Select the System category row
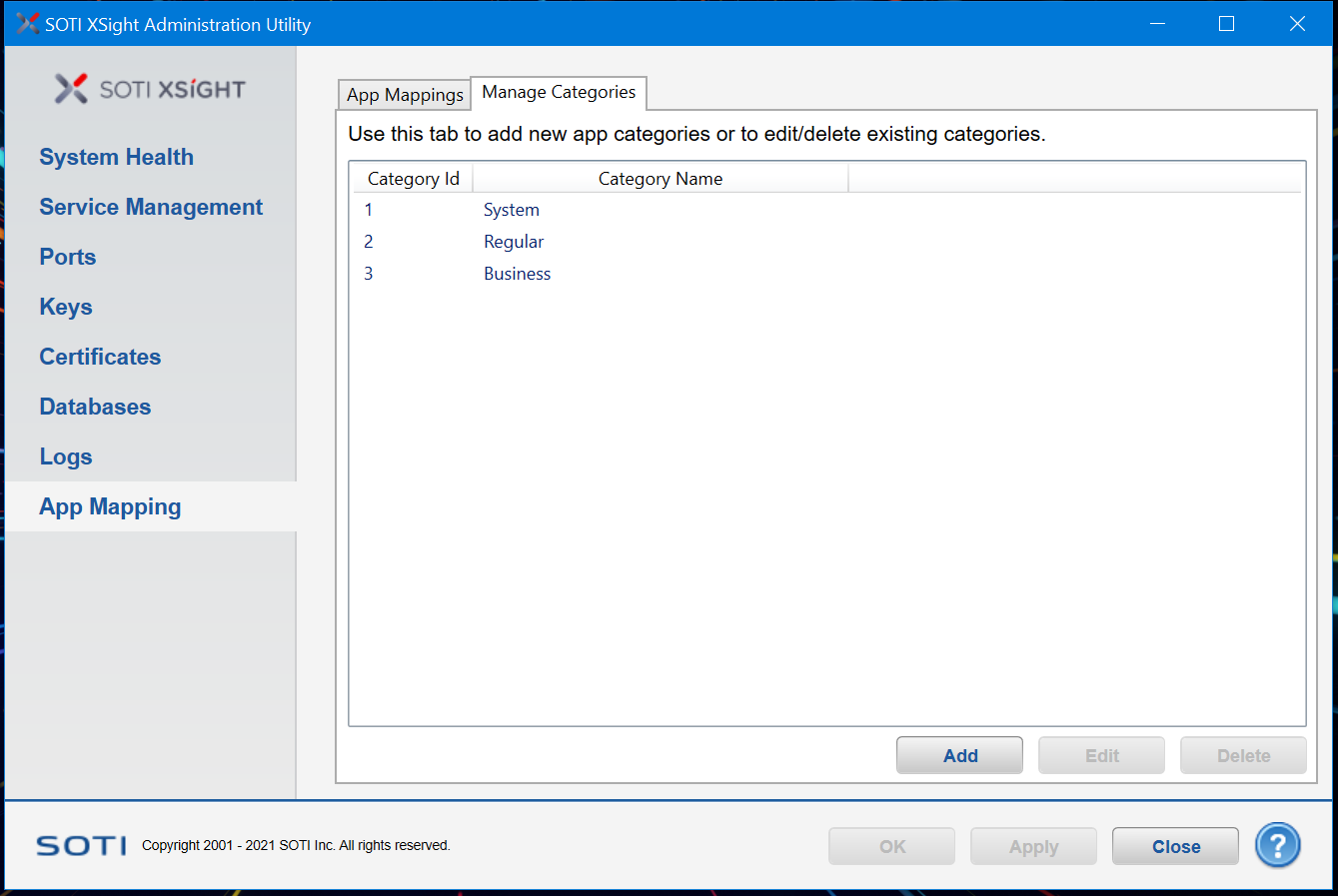The width and height of the screenshot is (1338, 896). pos(826,210)
